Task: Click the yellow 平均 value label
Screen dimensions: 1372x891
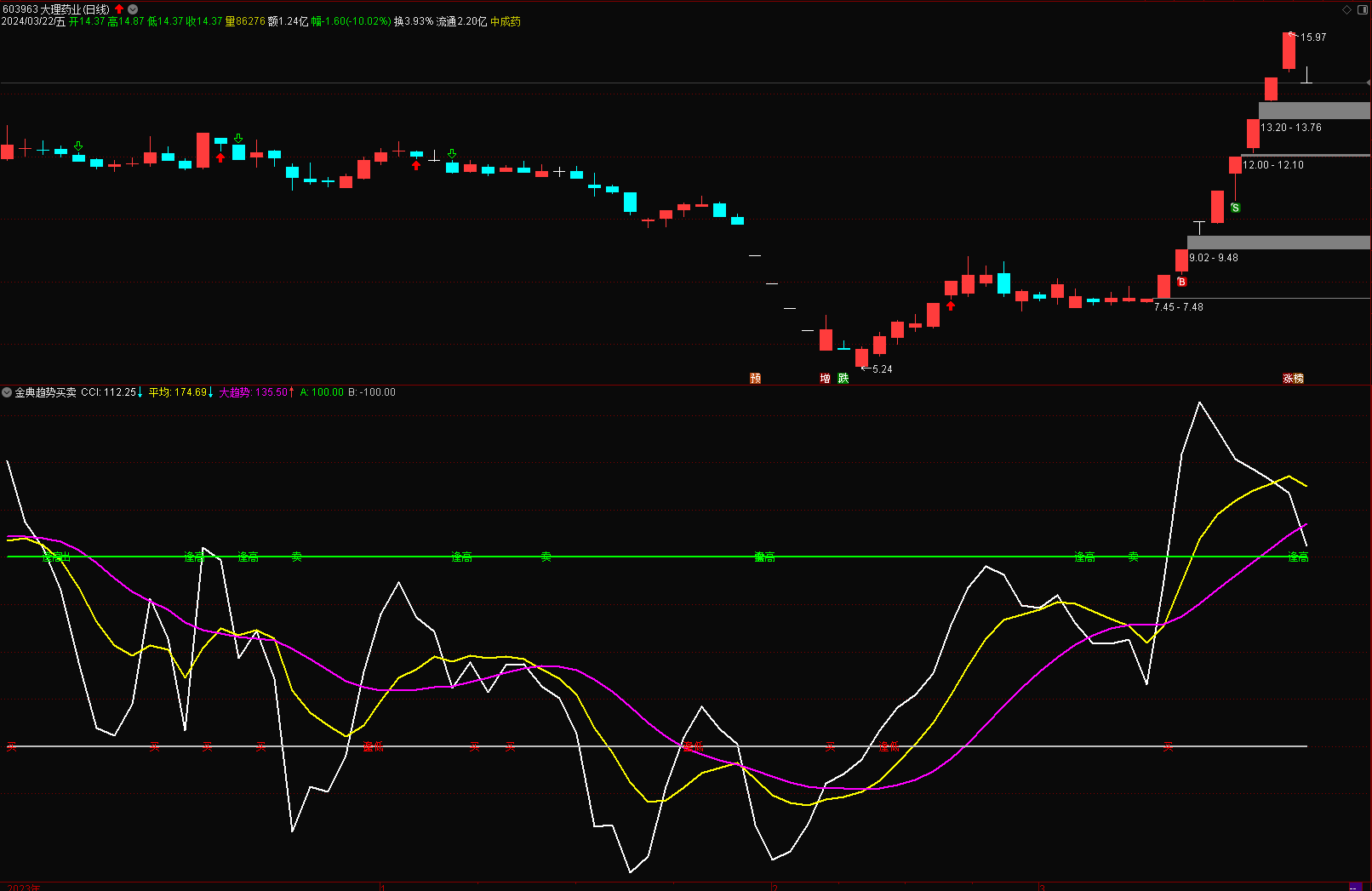Action: (x=178, y=392)
